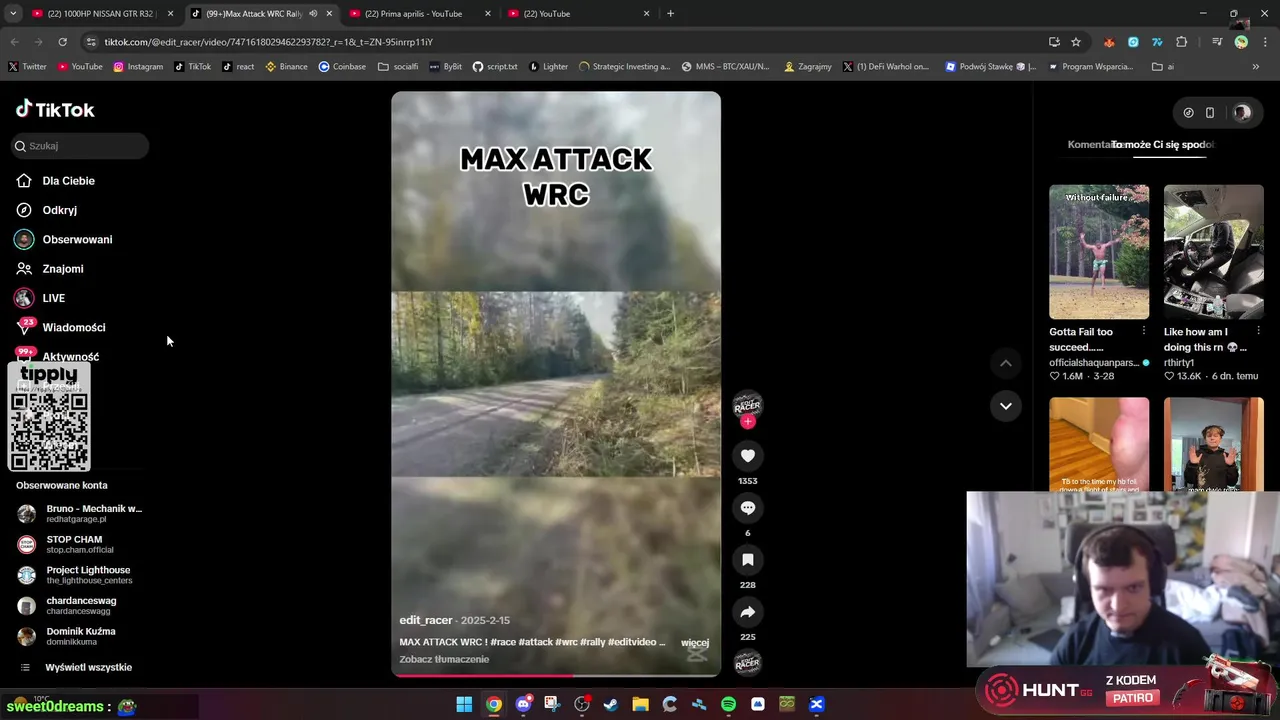Save the video with bookmark icon
The height and width of the screenshot is (720, 1280).
point(747,560)
